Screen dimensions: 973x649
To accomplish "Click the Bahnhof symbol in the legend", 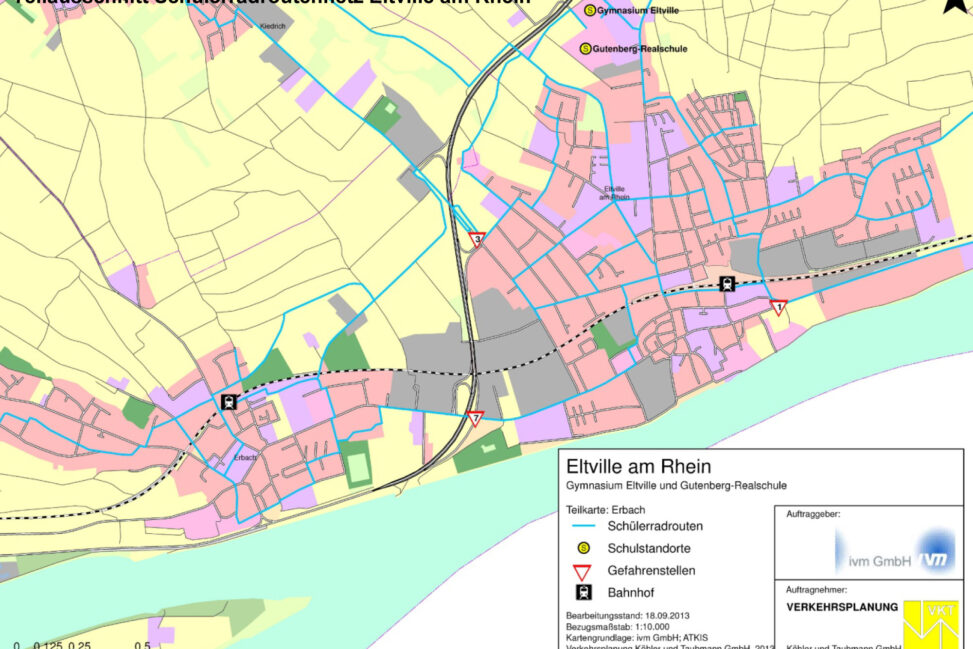I will (x=584, y=592).
